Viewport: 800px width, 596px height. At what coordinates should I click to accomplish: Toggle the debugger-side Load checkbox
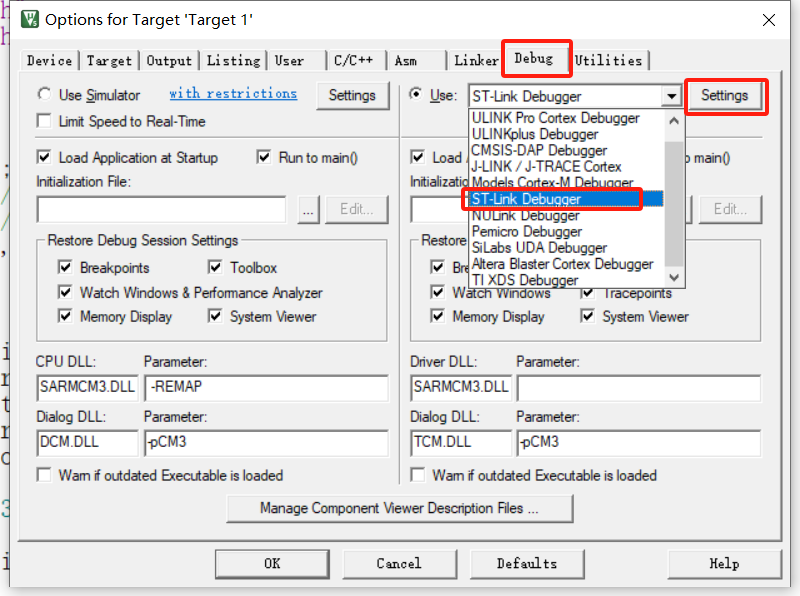(x=417, y=157)
